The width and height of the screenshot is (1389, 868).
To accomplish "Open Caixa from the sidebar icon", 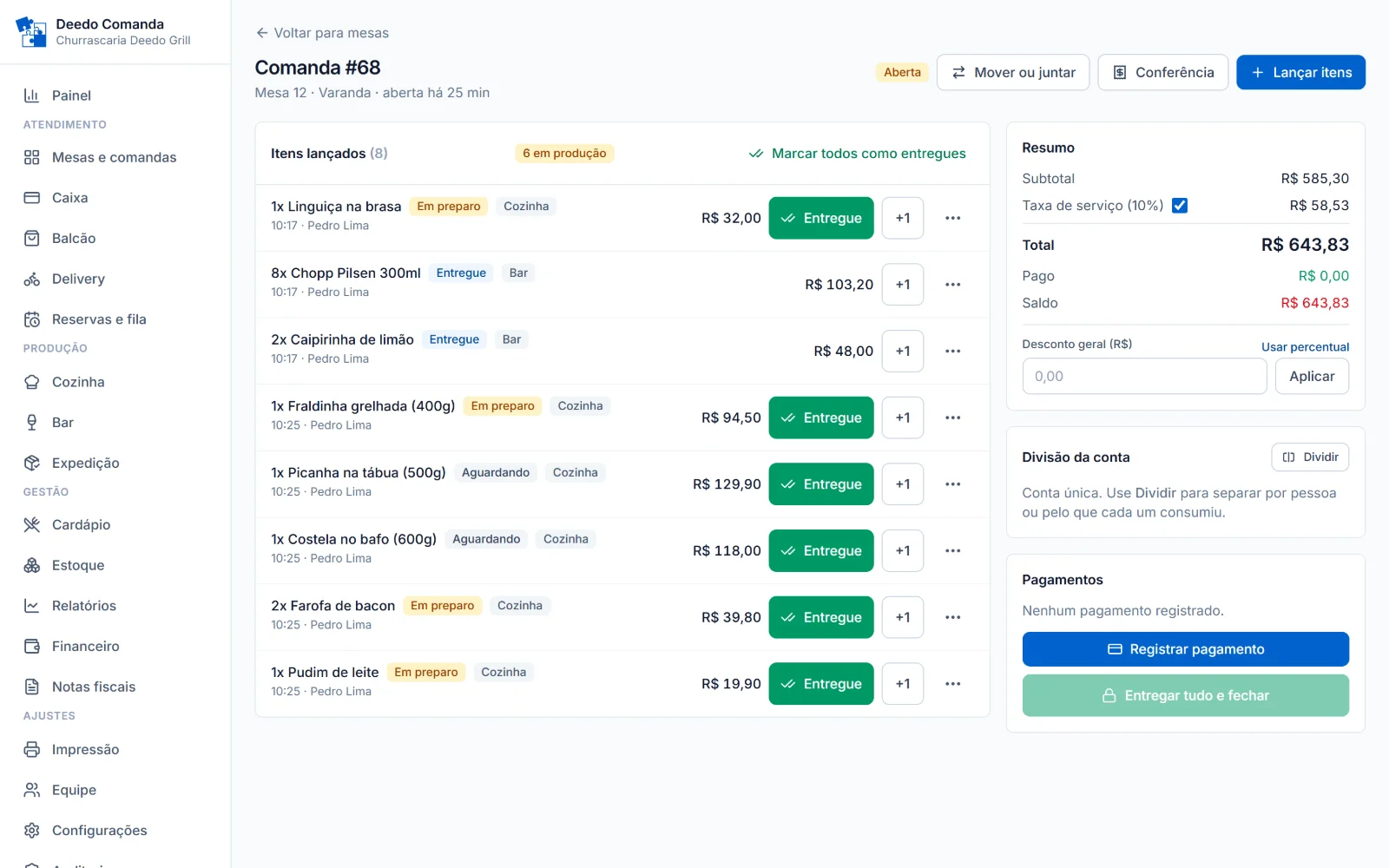I will pos(32,198).
